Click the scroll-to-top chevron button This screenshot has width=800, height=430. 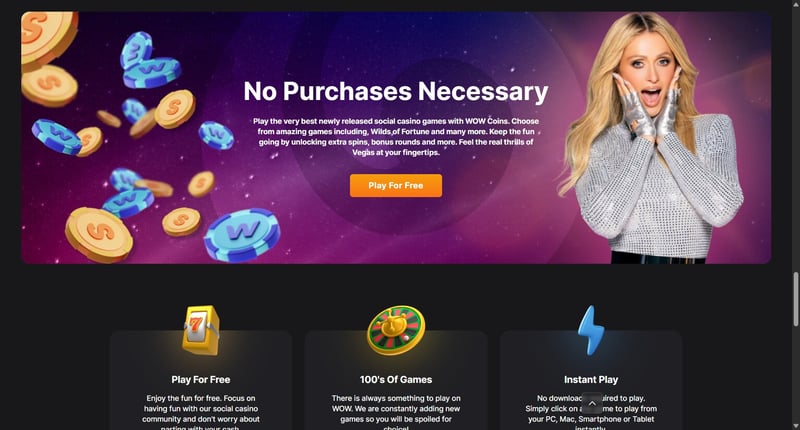592,403
